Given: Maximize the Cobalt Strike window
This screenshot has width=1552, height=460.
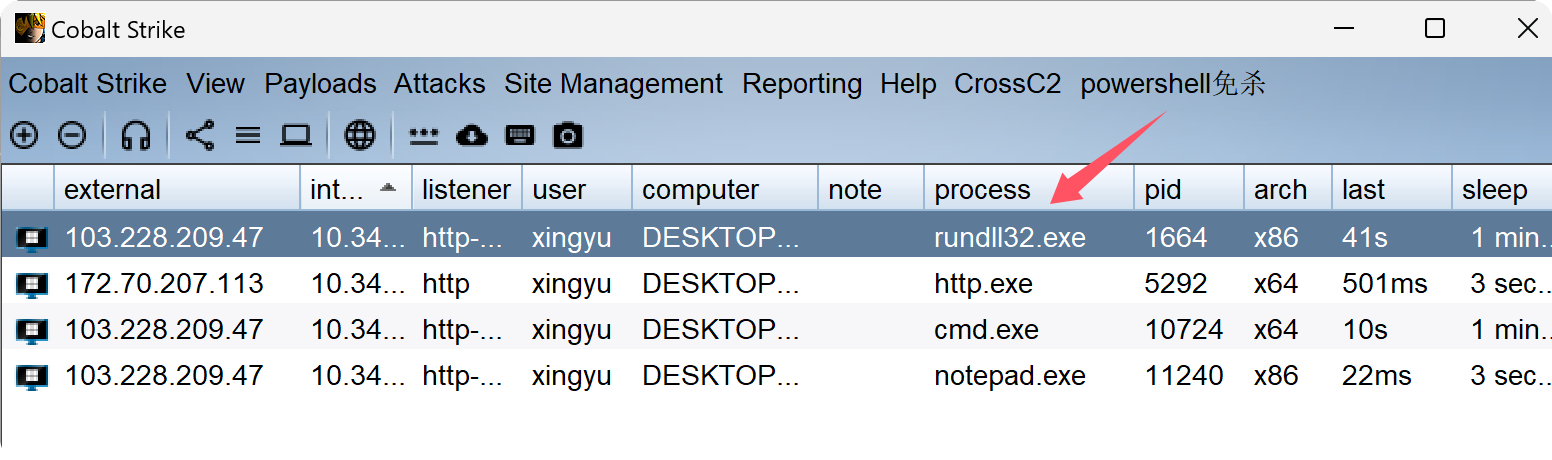Looking at the screenshot, I should pos(1434,28).
